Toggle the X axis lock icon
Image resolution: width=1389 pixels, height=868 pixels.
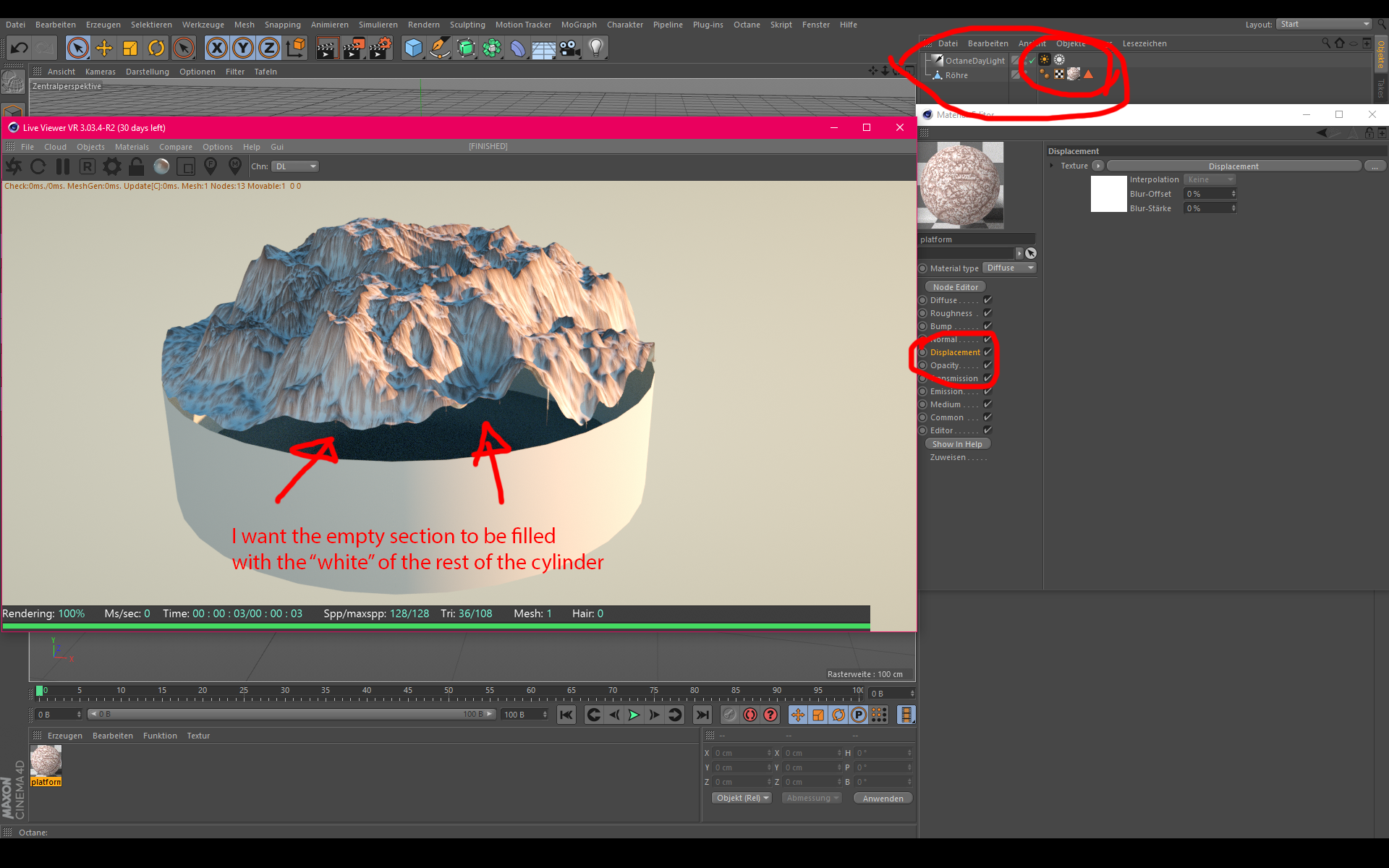point(216,48)
